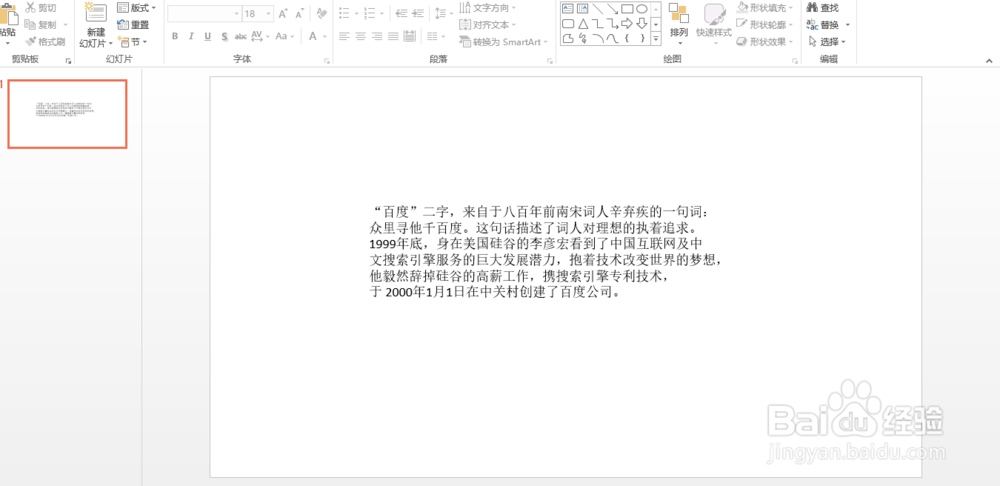Align text right
1000x486 pixels.
coord(378,36)
